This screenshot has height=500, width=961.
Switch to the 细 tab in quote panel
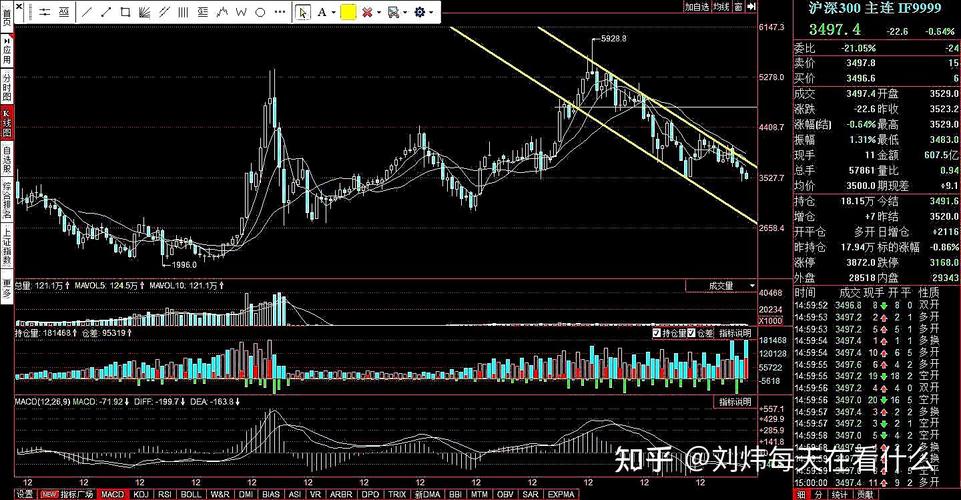point(802,494)
